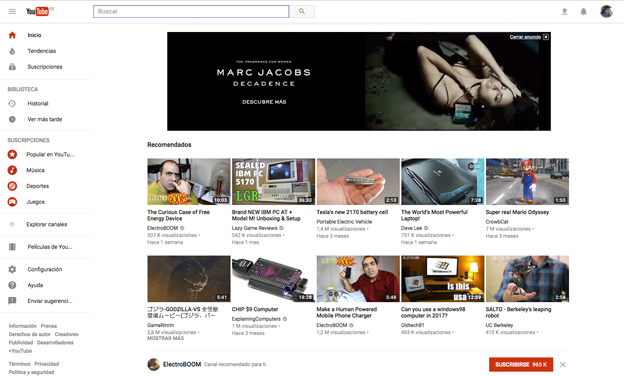Click the Historial clock icon
Screen dimensions: 624x376
click(x=12, y=103)
